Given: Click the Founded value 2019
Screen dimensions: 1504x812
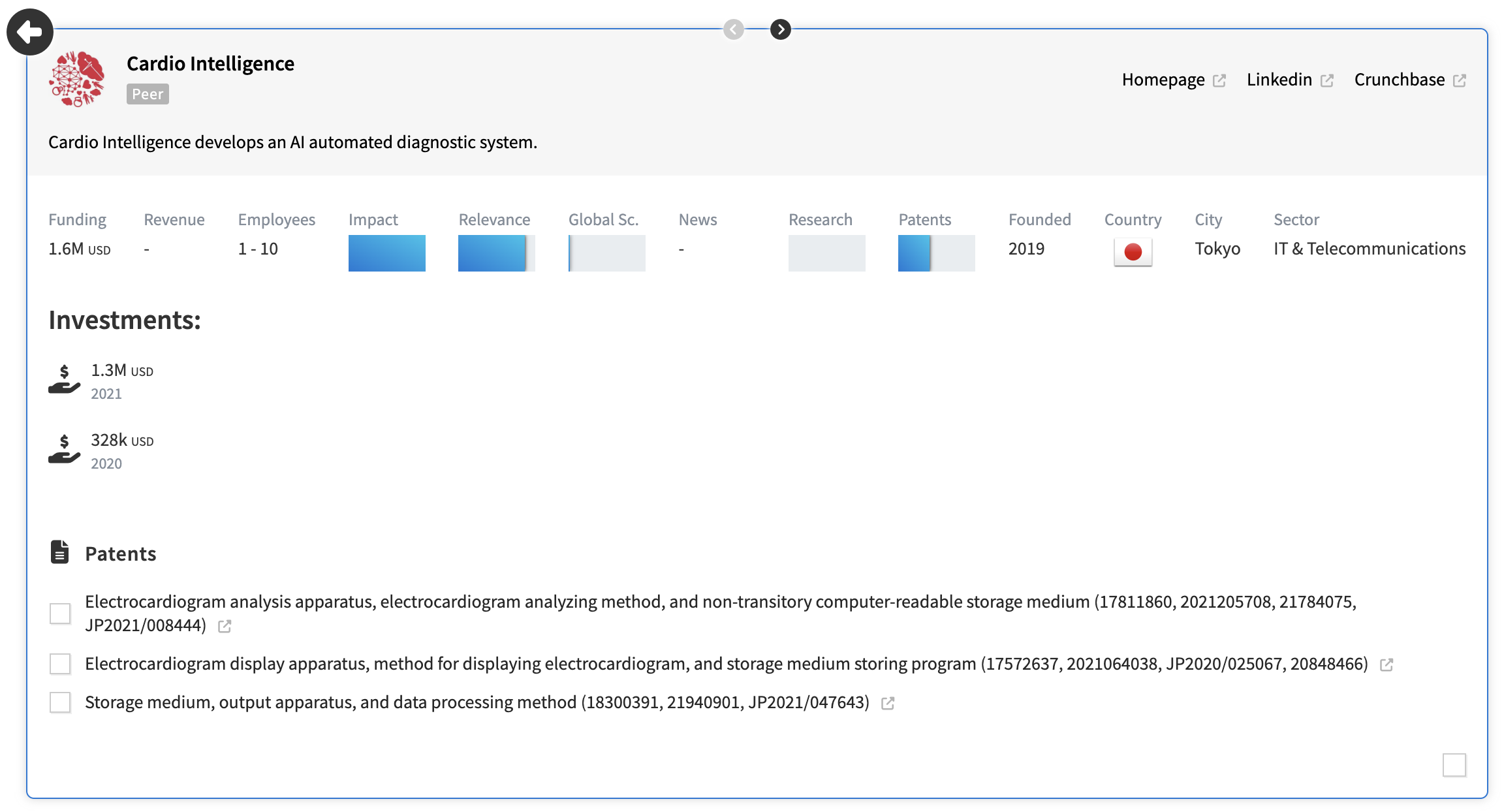Looking at the screenshot, I should 1026,249.
